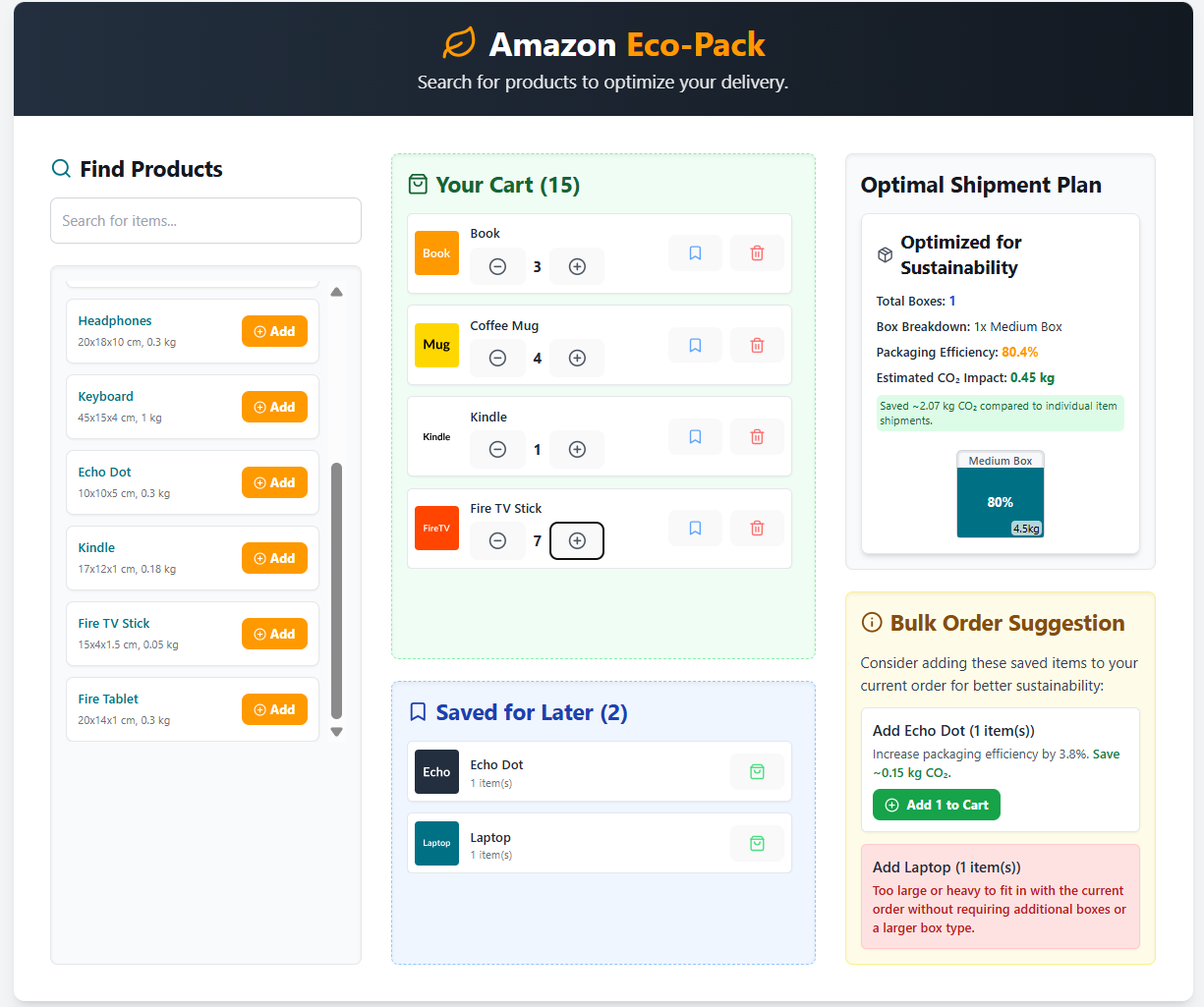The image size is (1204, 1007).
Task: Click dark Echo thumbnail in saved list
Action: click(x=436, y=771)
